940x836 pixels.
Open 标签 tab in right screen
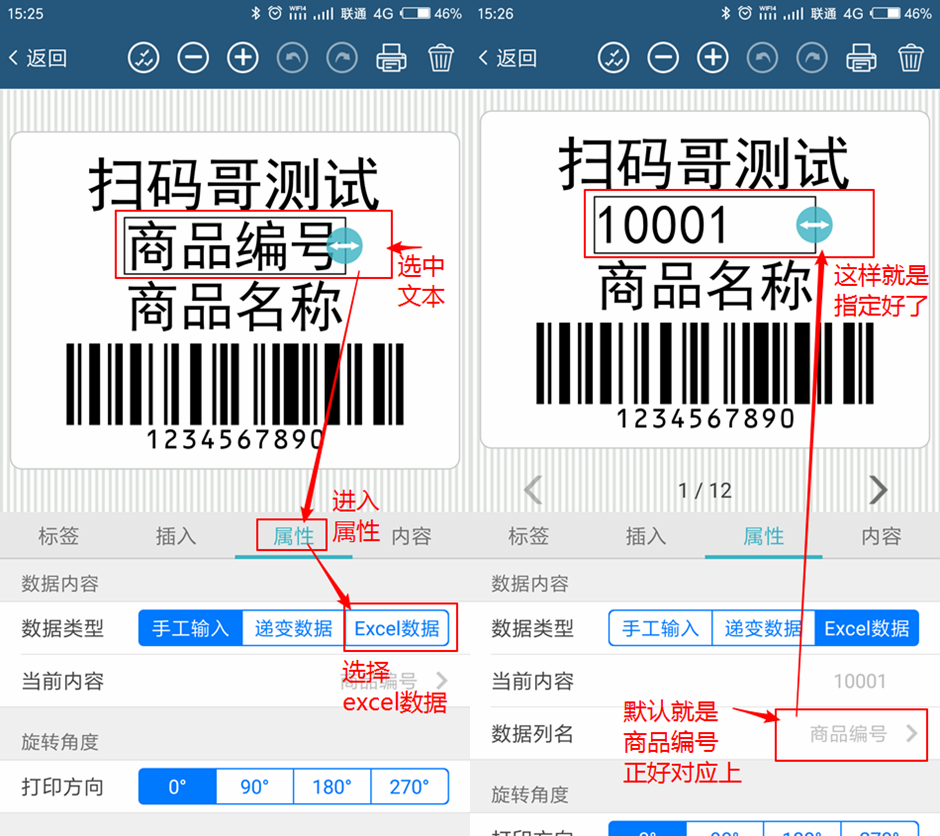[529, 536]
